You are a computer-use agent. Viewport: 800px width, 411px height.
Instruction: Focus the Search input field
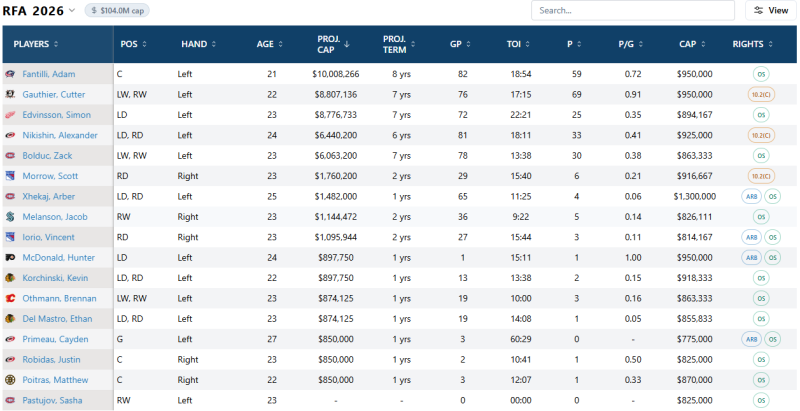pos(633,10)
